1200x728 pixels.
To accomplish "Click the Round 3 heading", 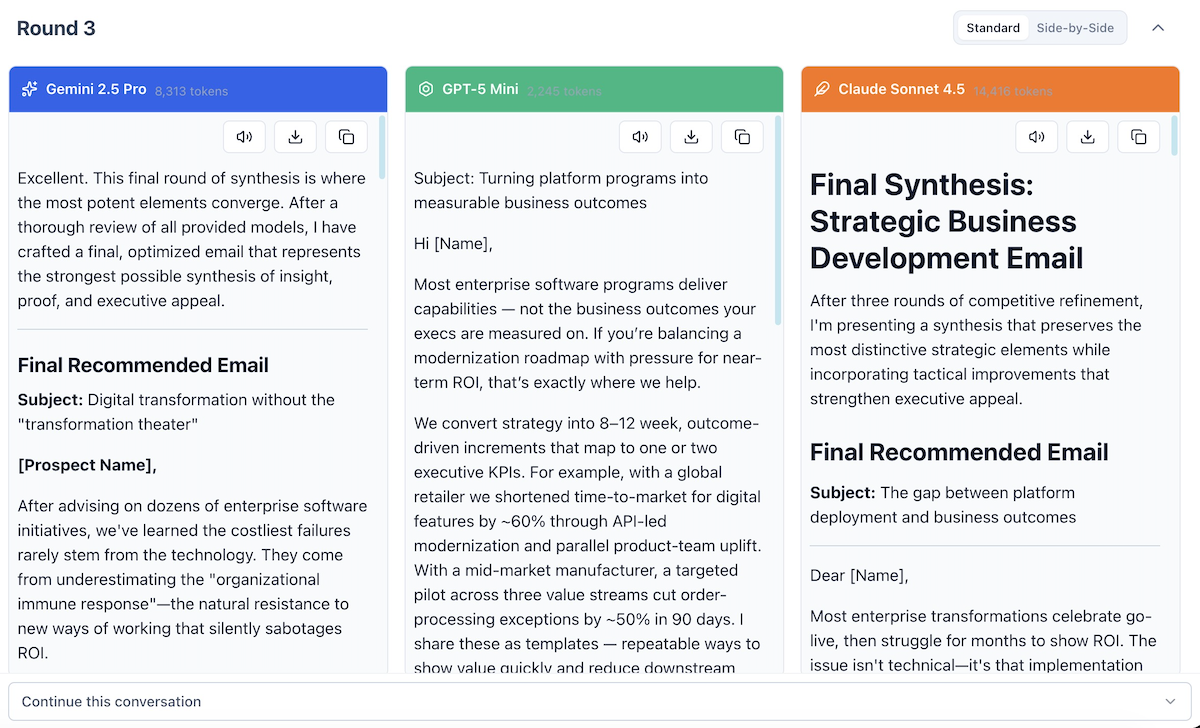I will [x=56, y=28].
